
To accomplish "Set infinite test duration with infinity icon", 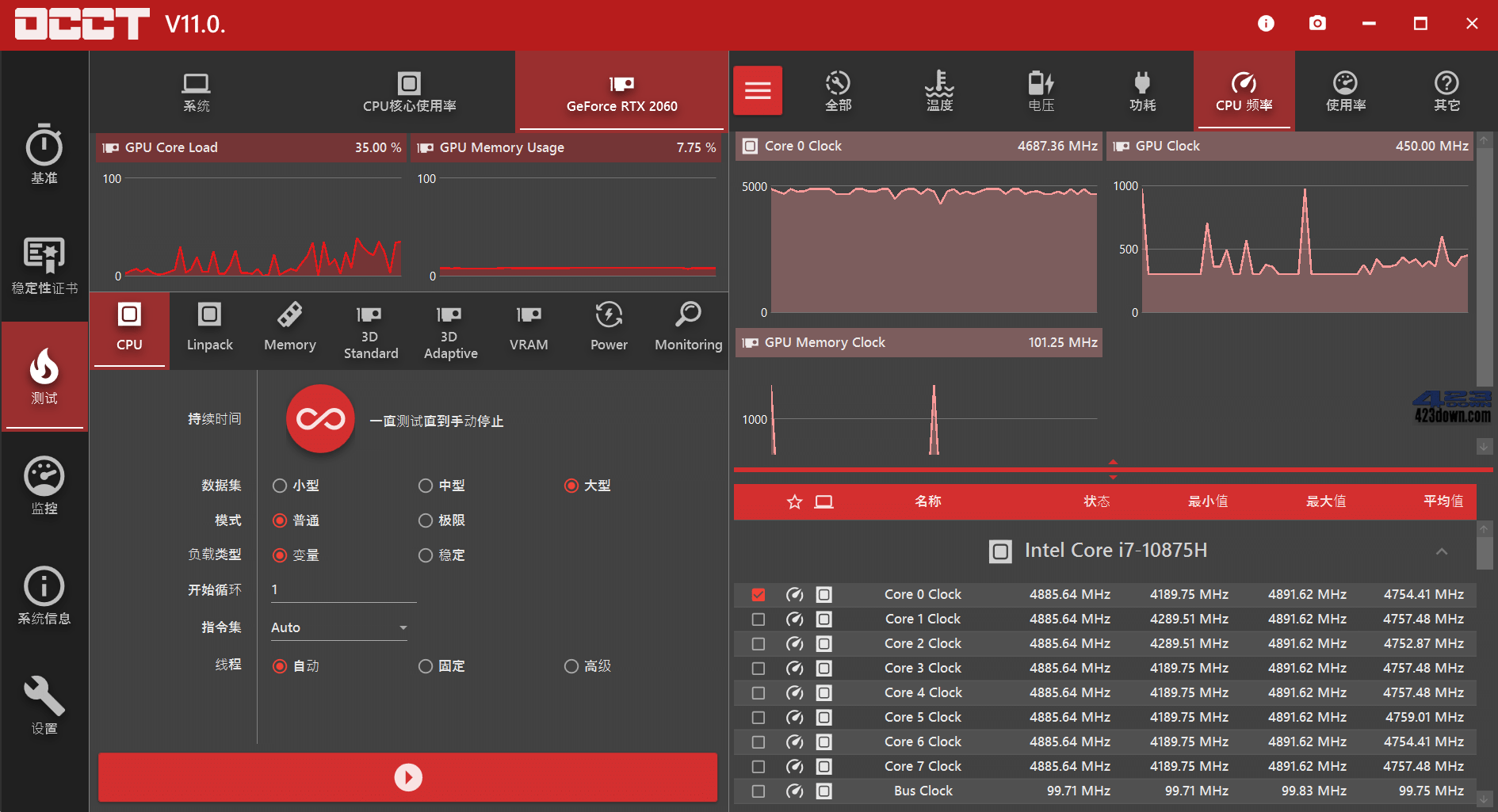I will [319, 420].
